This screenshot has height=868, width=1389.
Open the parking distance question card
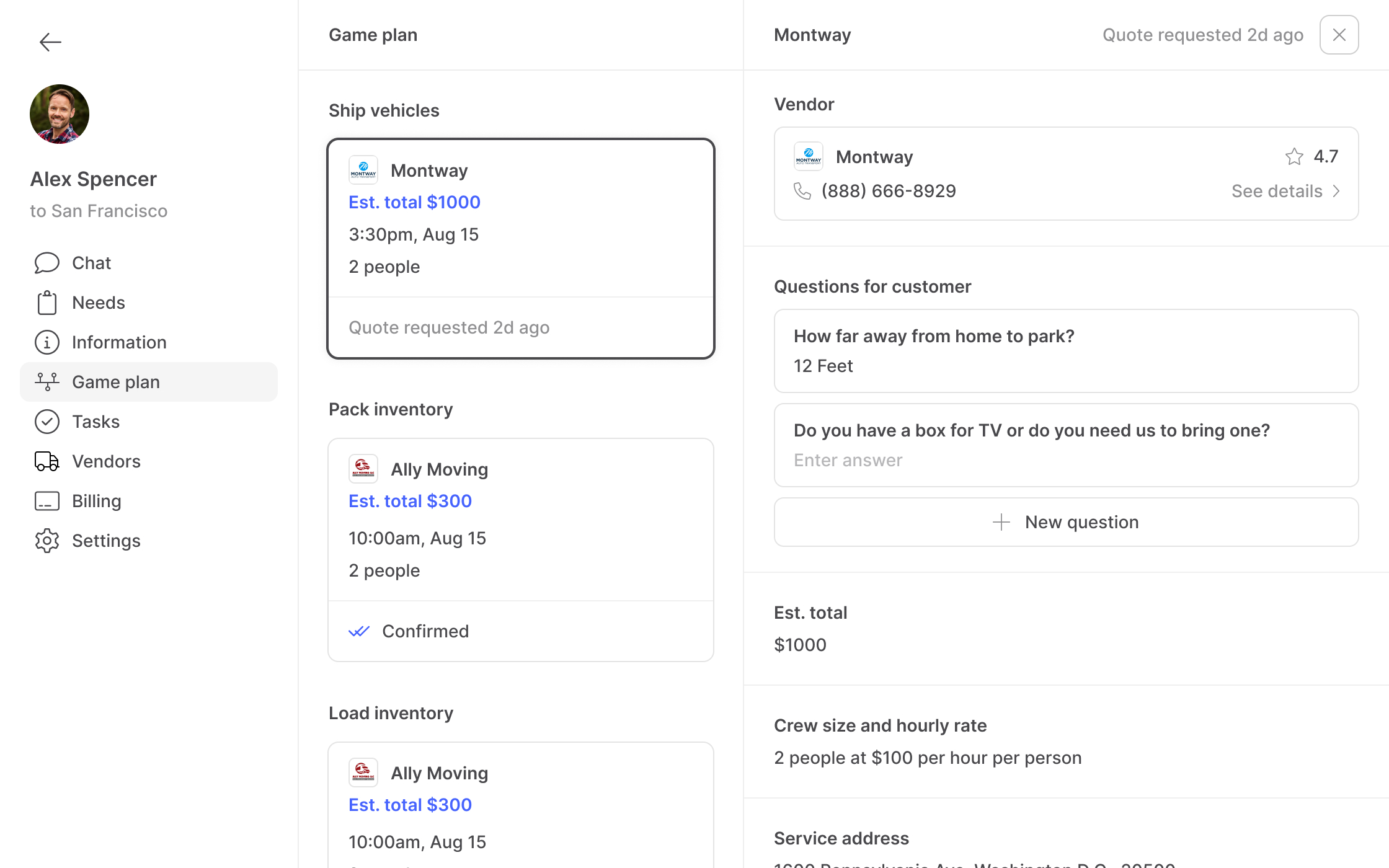pos(1066,351)
